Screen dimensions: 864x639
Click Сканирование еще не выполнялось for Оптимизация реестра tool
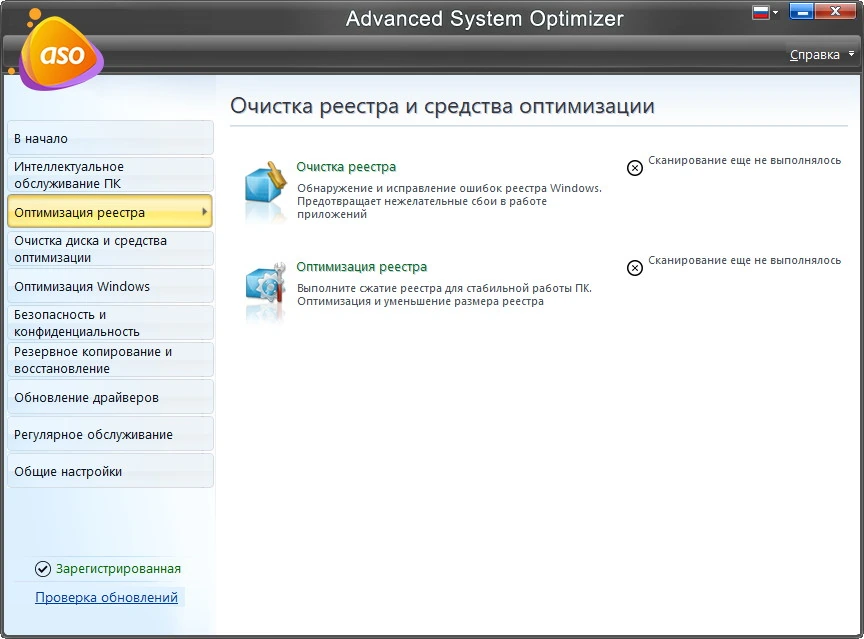[744, 260]
